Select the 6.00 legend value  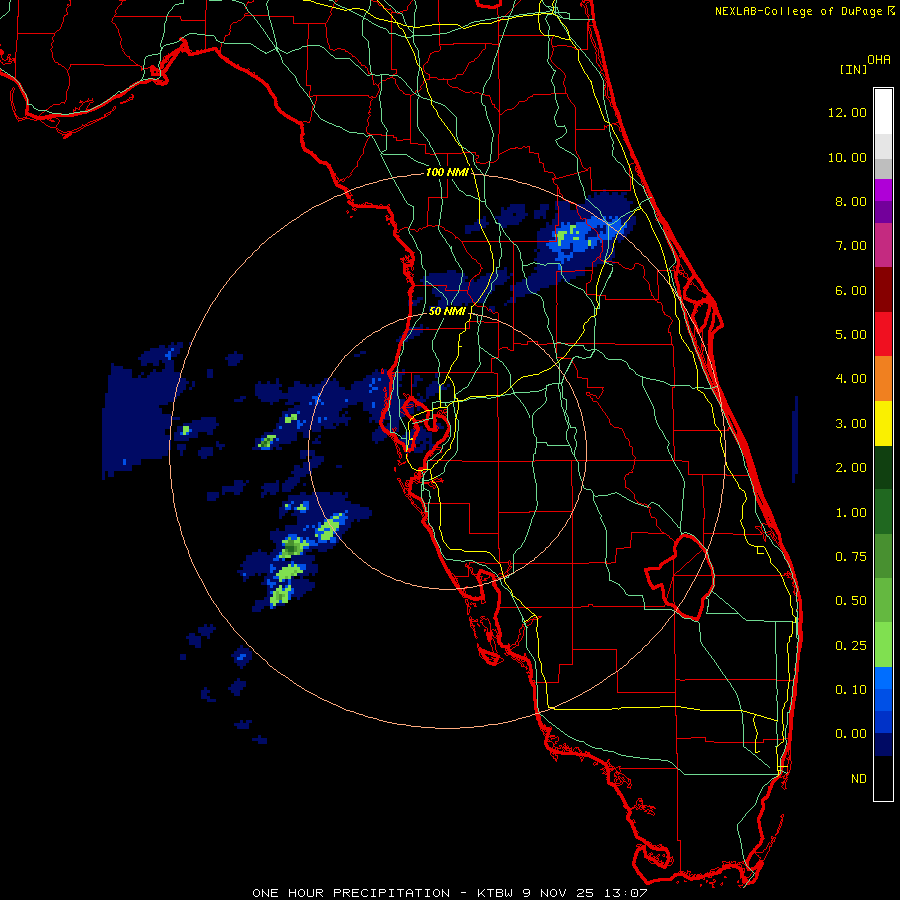(851, 290)
